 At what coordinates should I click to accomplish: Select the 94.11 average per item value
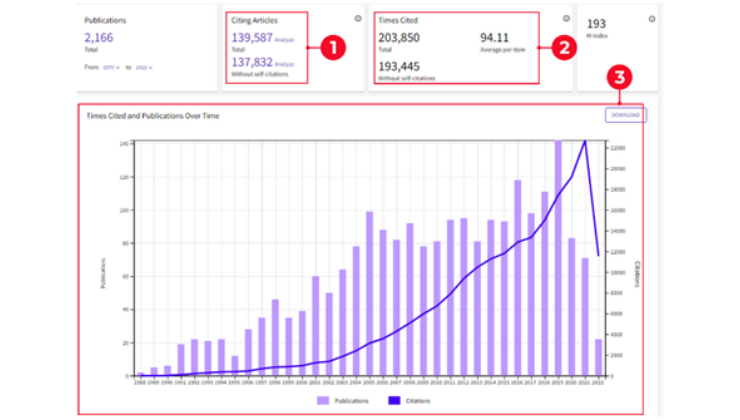click(494, 37)
